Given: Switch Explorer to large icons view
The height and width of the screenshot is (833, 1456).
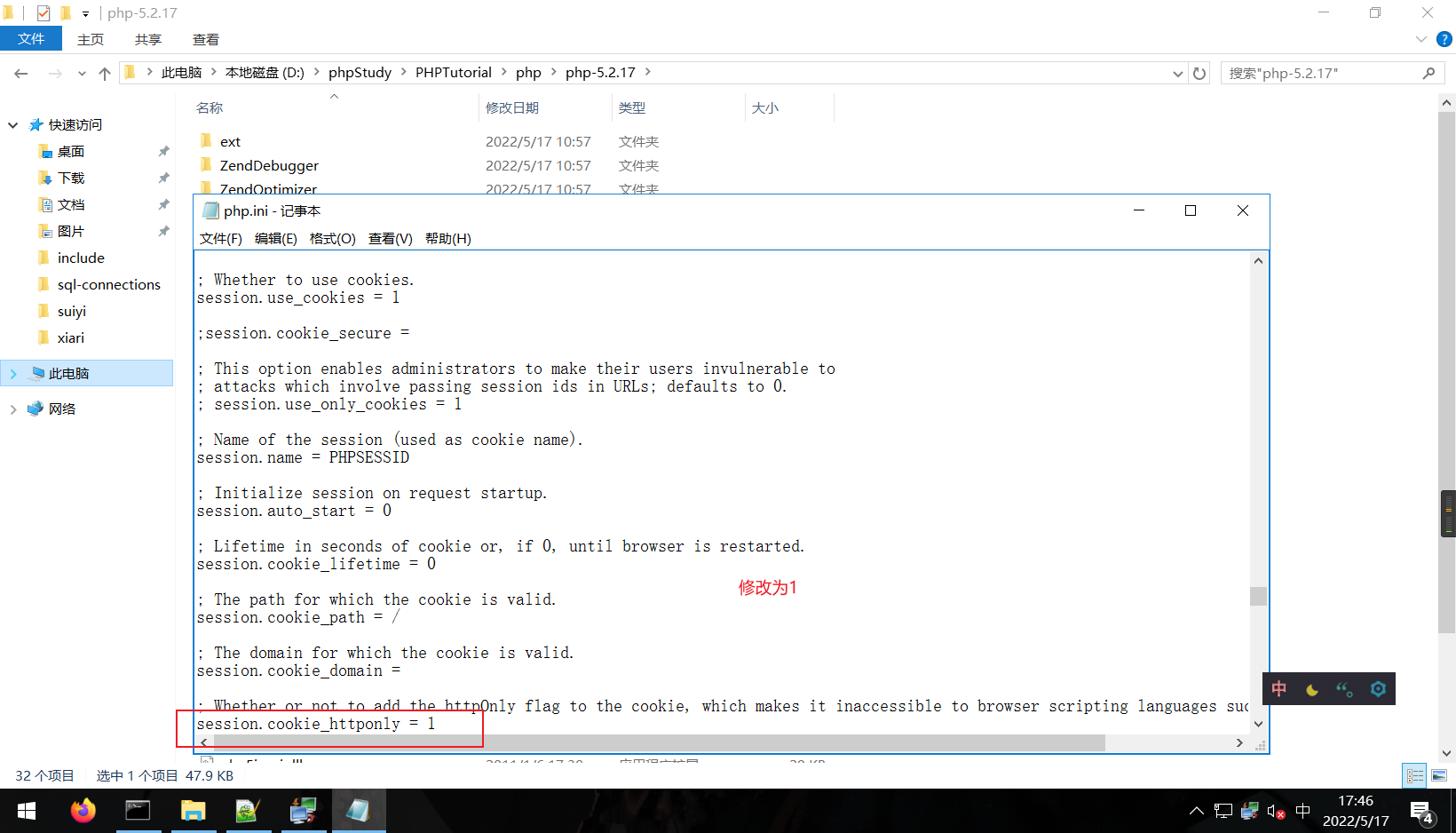Looking at the screenshot, I should [x=1439, y=776].
